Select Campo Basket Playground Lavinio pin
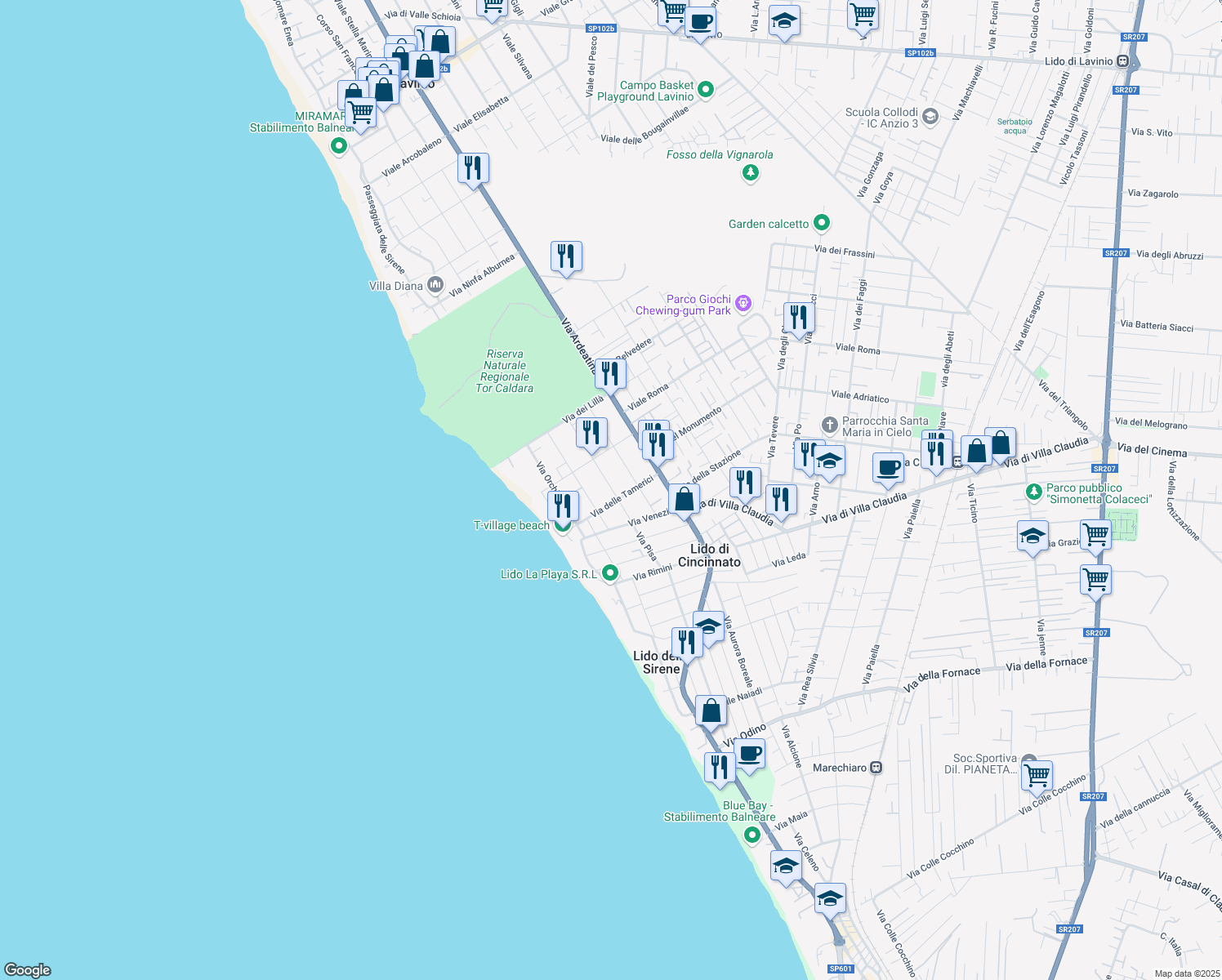The height and width of the screenshot is (980, 1222). click(707, 89)
